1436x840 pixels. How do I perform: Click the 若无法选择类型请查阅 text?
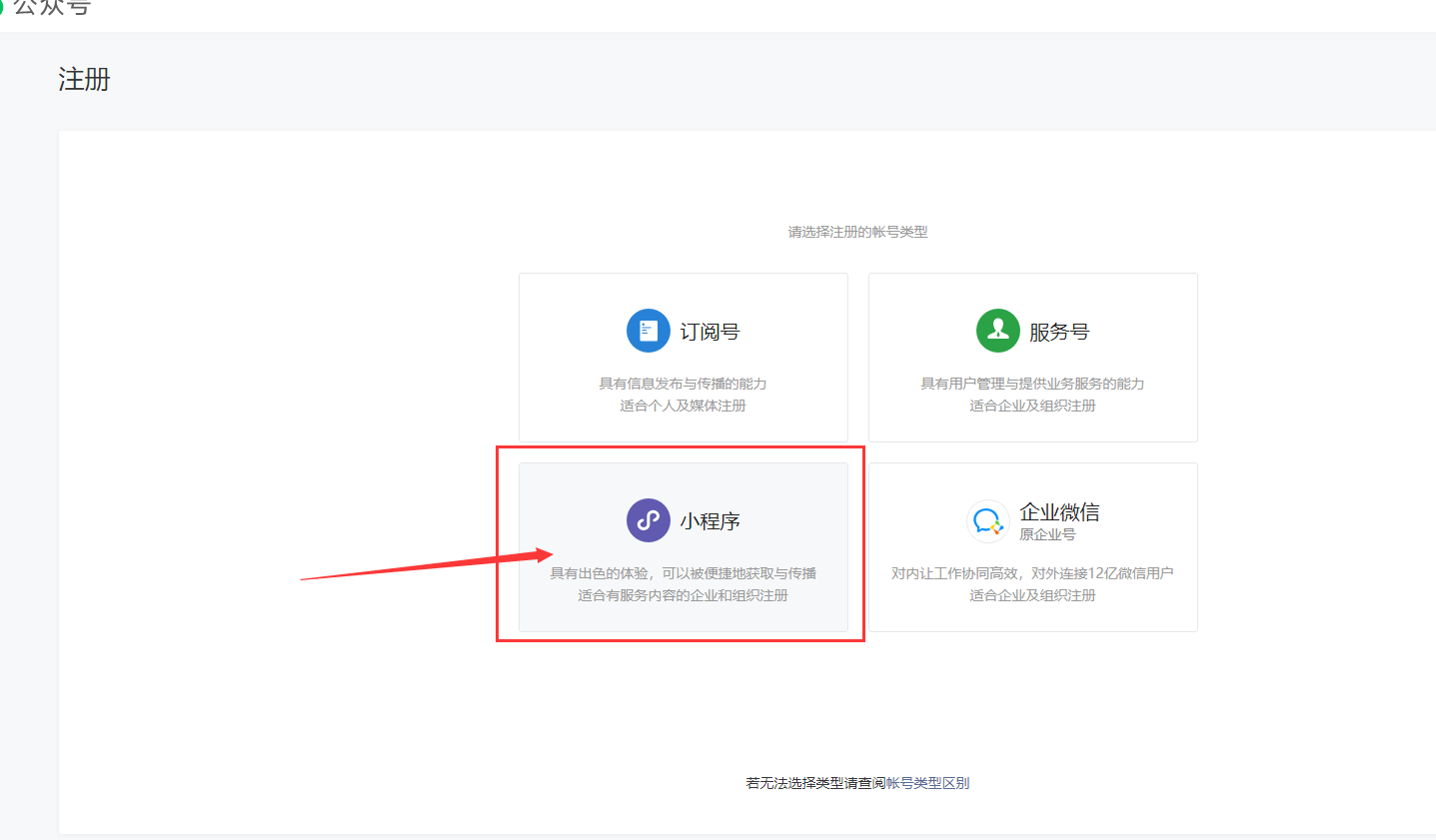815,783
